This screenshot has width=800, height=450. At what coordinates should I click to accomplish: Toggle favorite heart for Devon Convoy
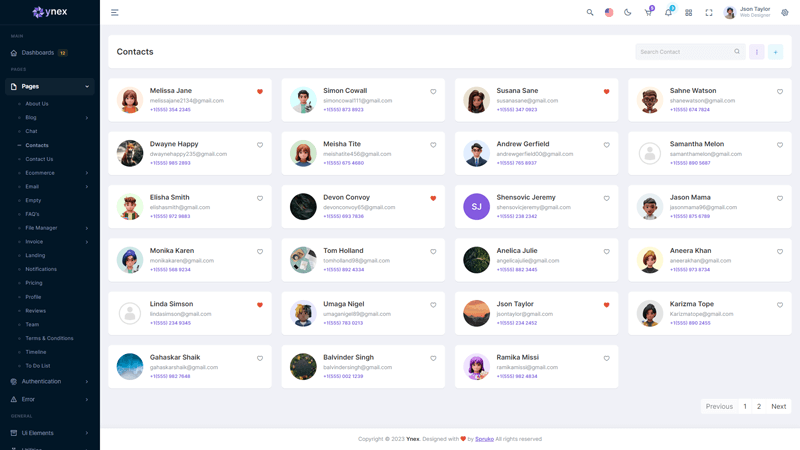coord(433,198)
